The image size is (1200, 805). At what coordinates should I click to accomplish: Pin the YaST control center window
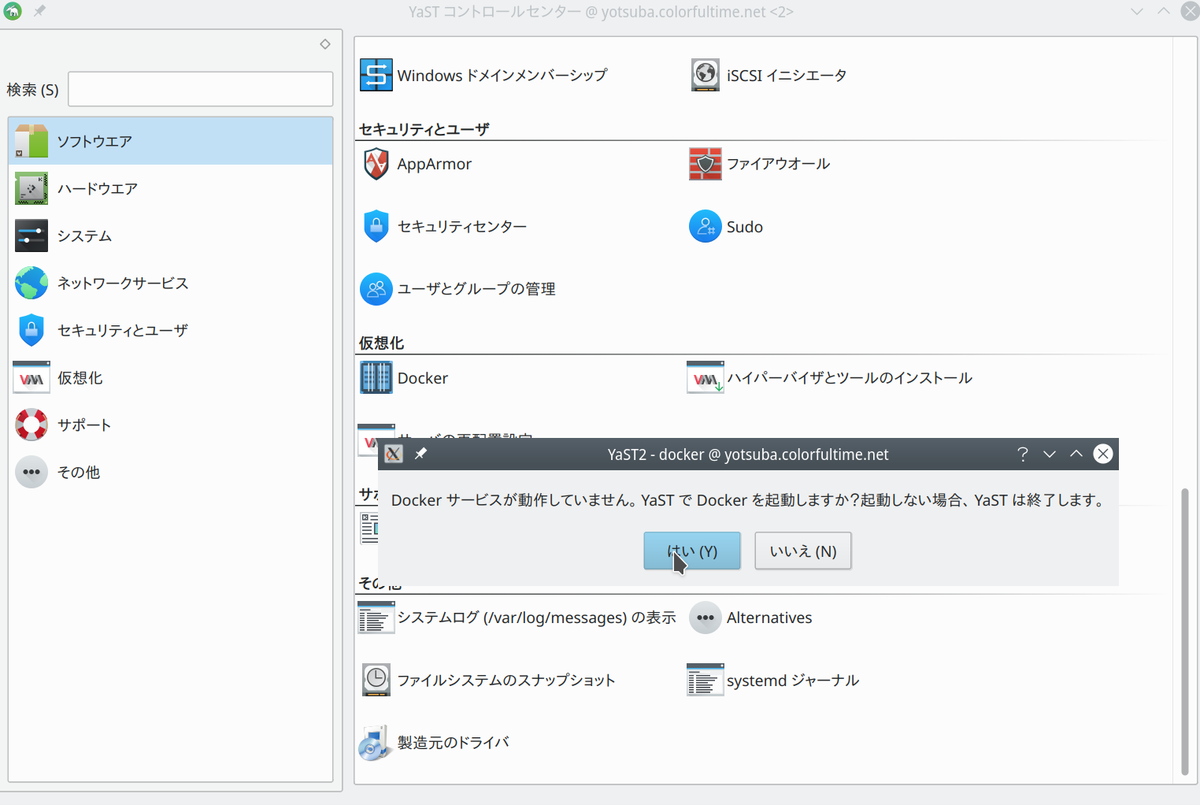point(40,11)
